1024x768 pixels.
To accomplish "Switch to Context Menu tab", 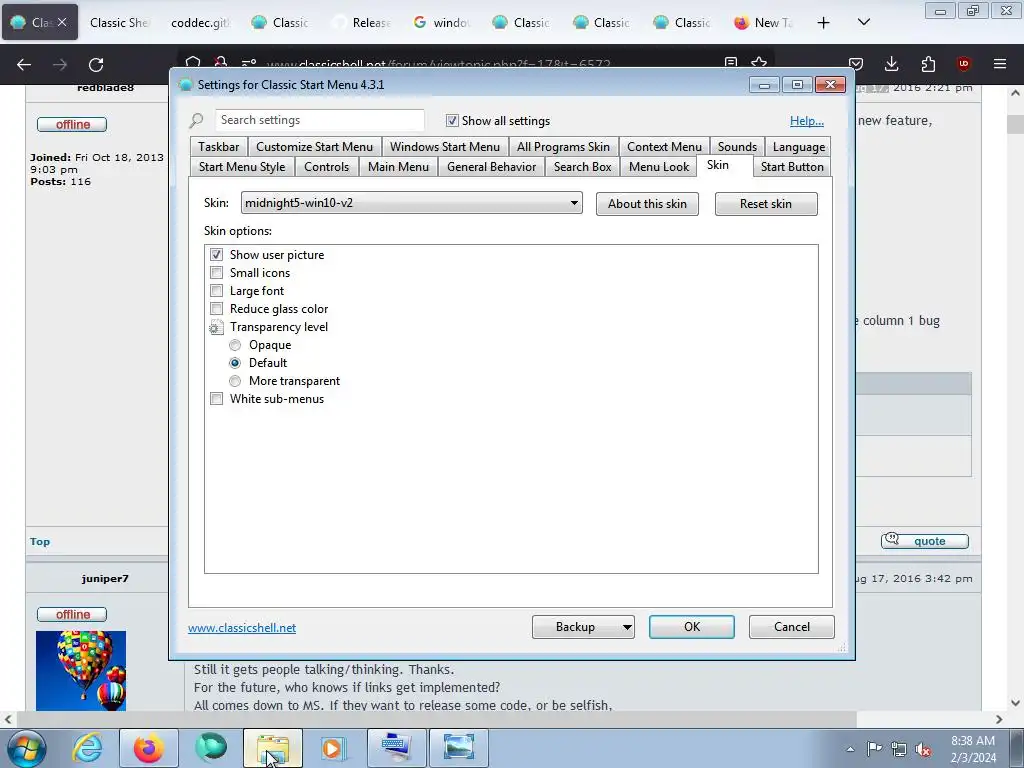I will pyautogui.click(x=664, y=147).
